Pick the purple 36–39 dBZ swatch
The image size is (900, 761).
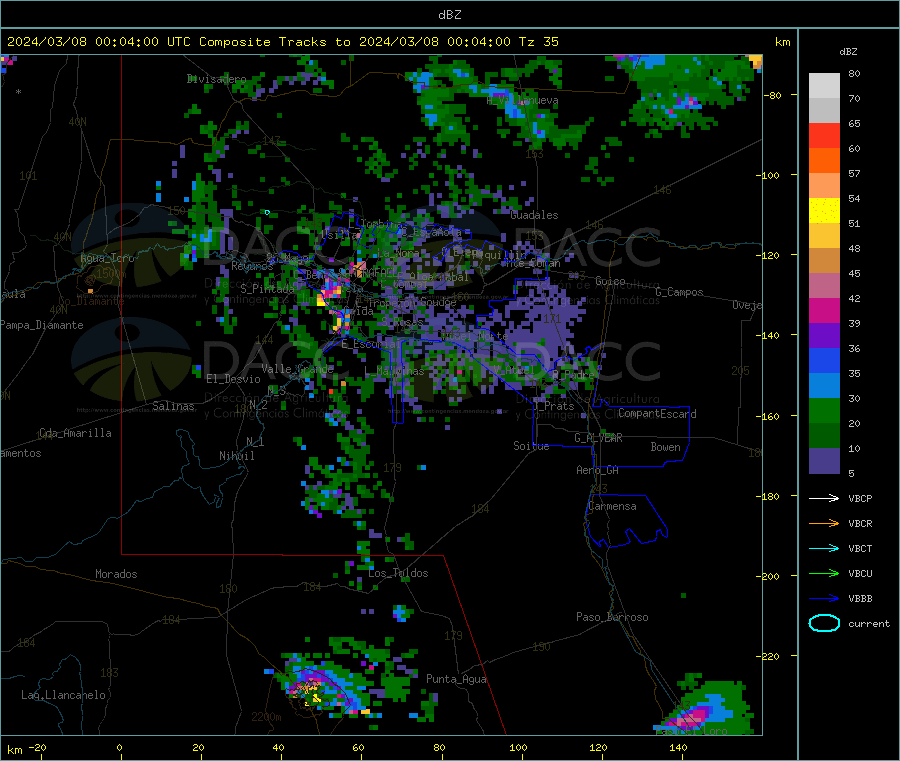824,336
